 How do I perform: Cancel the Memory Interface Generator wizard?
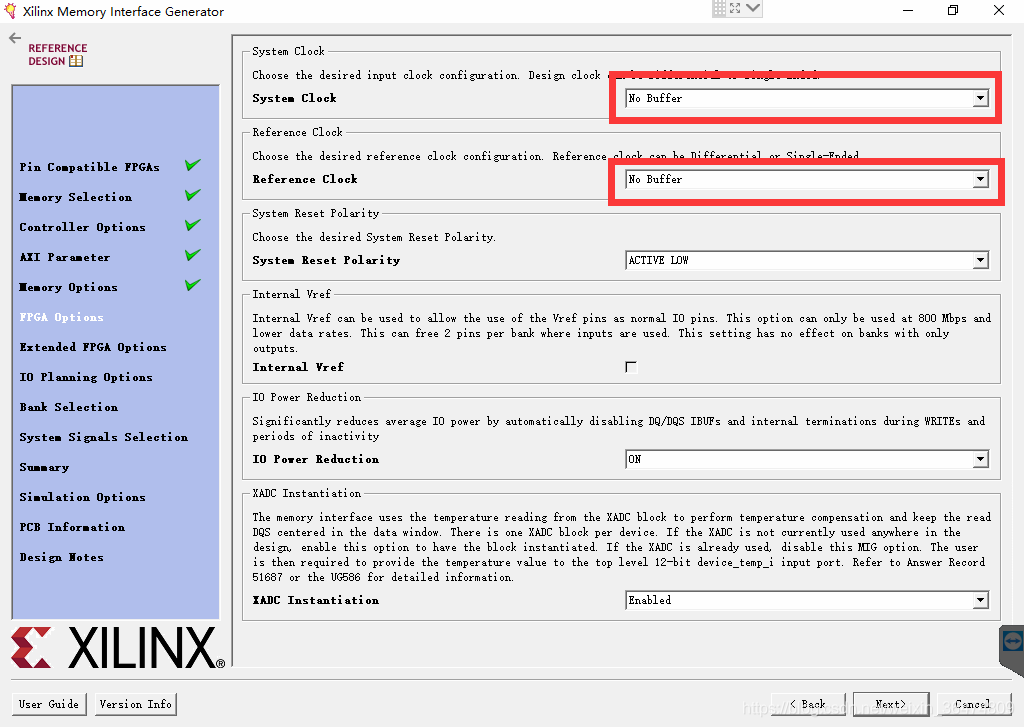[974, 704]
